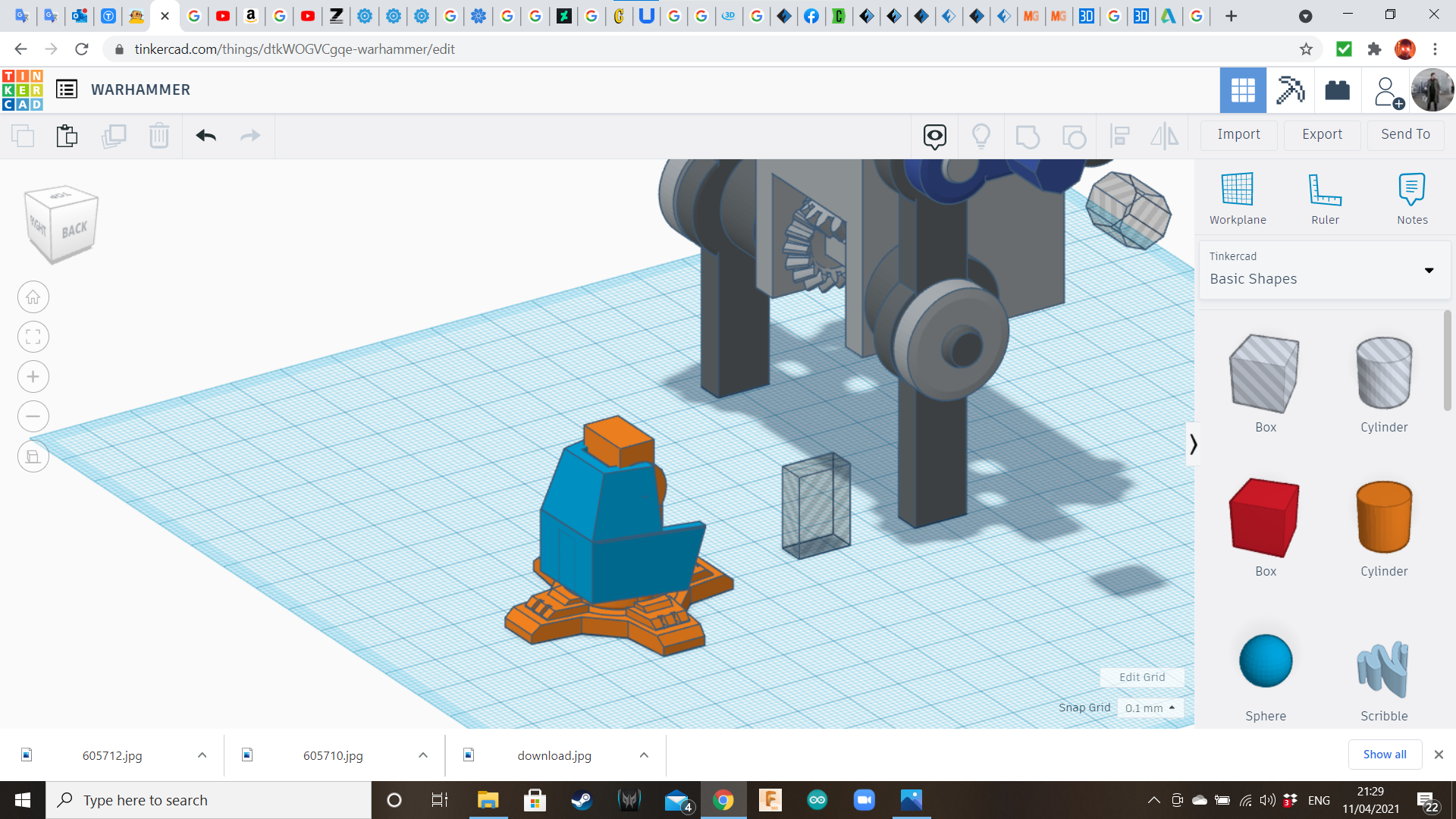Collapse the shapes panel chevron

(x=1193, y=444)
